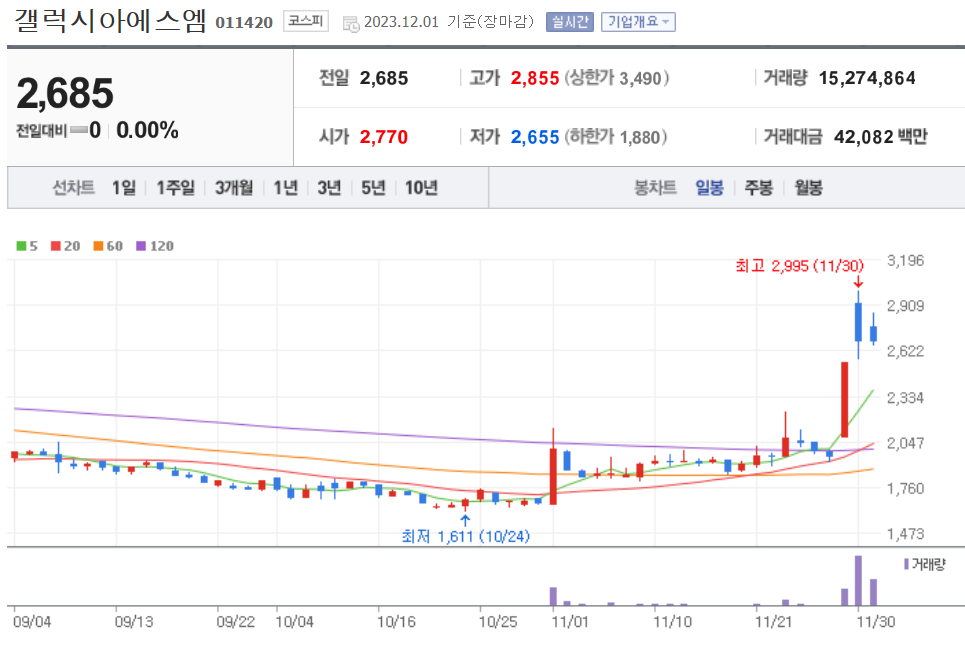Select the 3개월 line chart tab
Viewport: 965px width, 646px height.
click(234, 188)
